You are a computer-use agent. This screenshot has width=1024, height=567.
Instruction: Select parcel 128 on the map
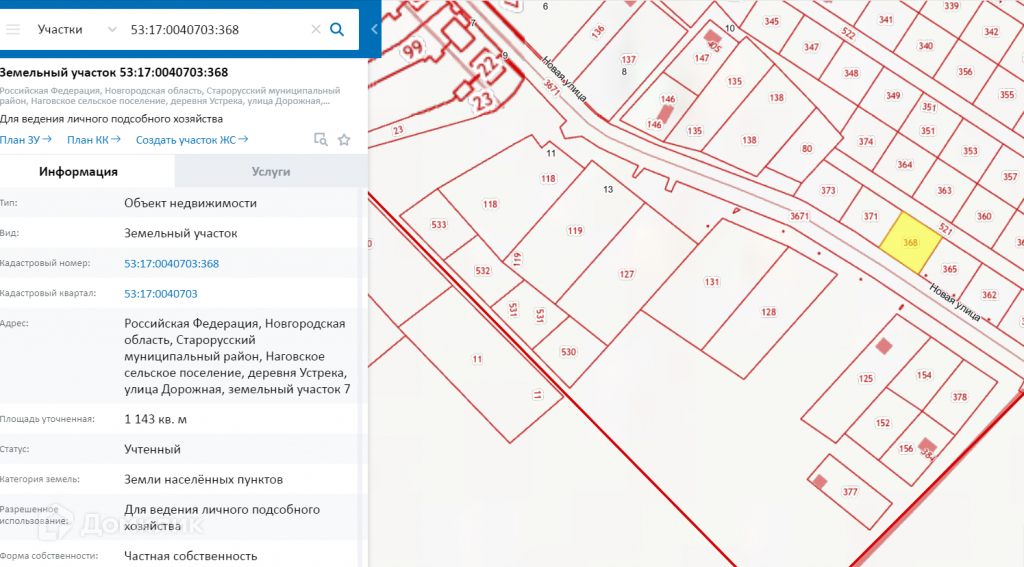click(766, 315)
